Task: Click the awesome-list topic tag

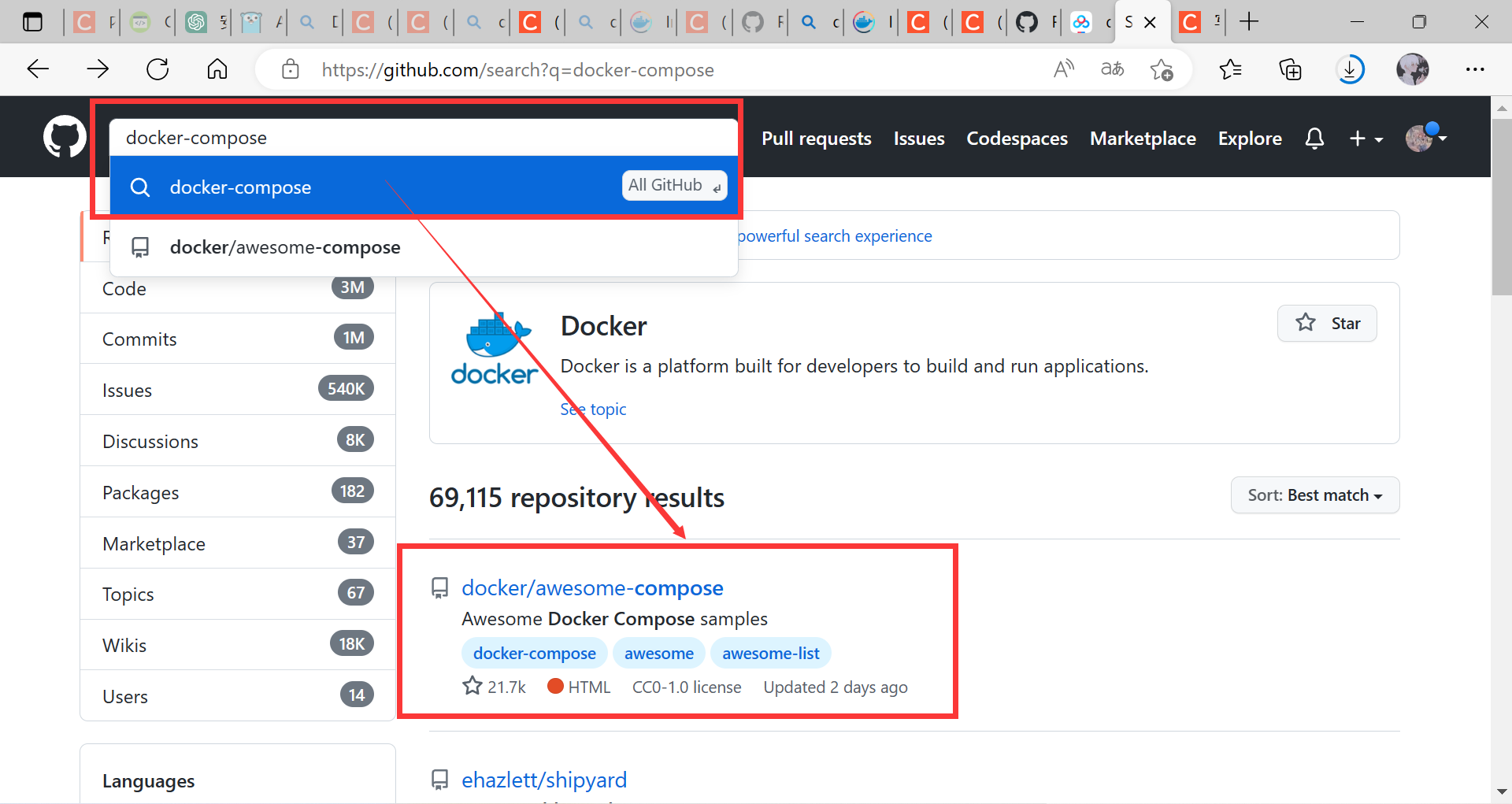Action: click(x=771, y=654)
